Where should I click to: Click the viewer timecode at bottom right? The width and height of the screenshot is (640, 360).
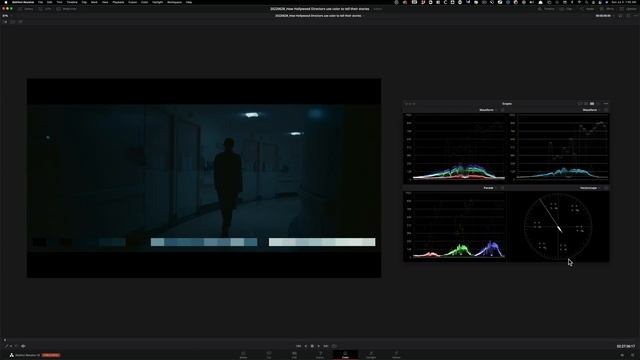(626, 346)
